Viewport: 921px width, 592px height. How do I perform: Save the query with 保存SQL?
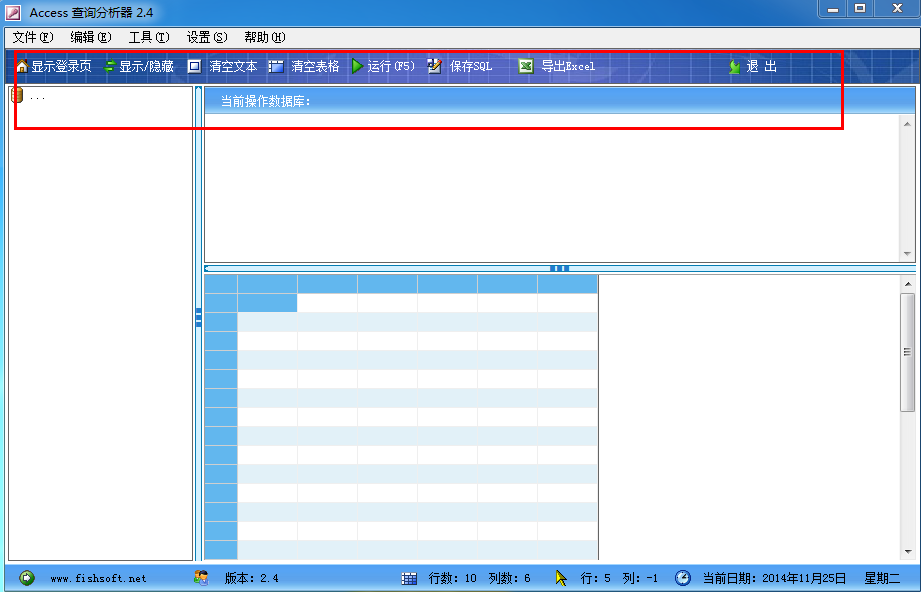[x=470, y=66]
